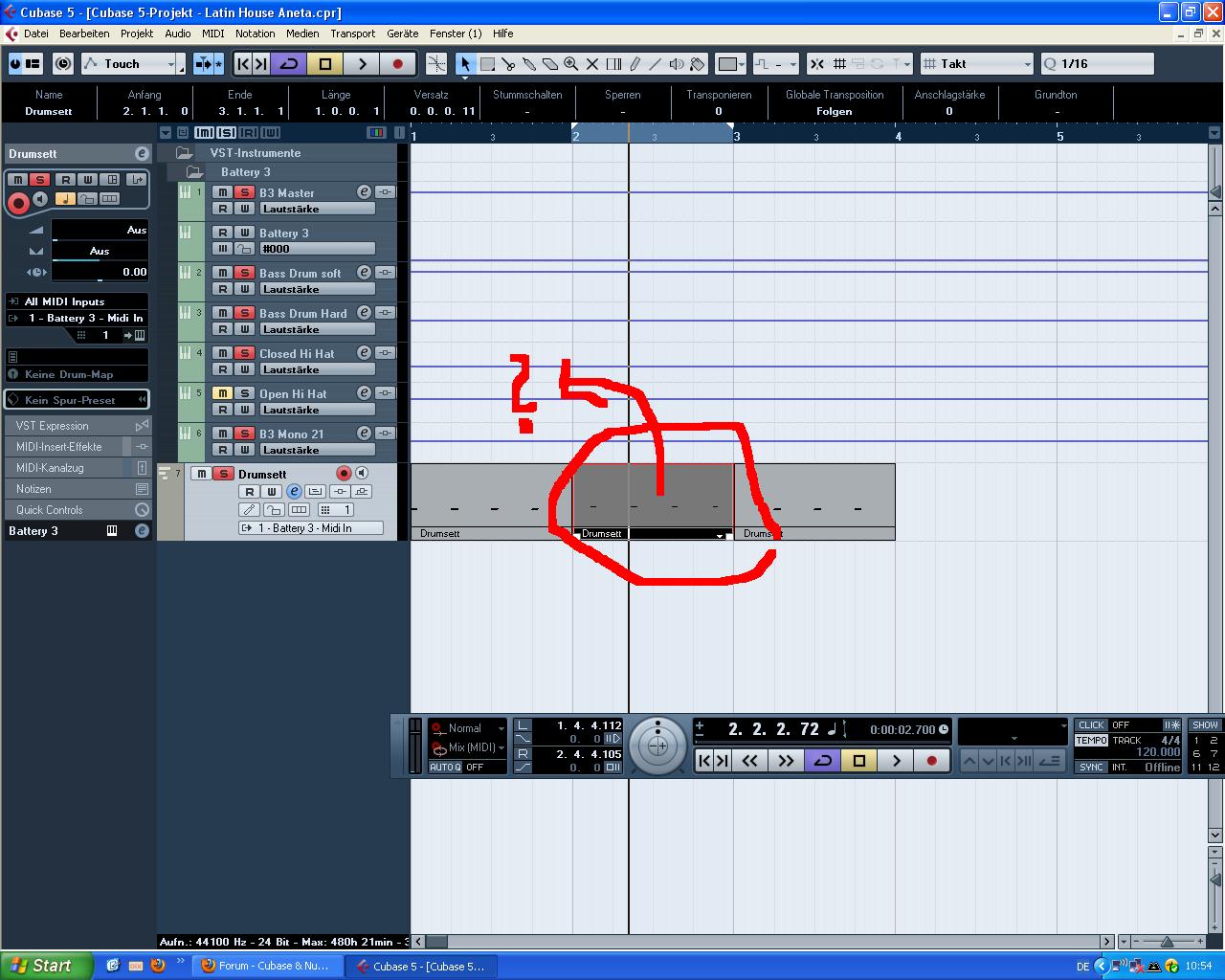
Task: Fast forward using the transport panel
Action: click(x=786, y=761)
